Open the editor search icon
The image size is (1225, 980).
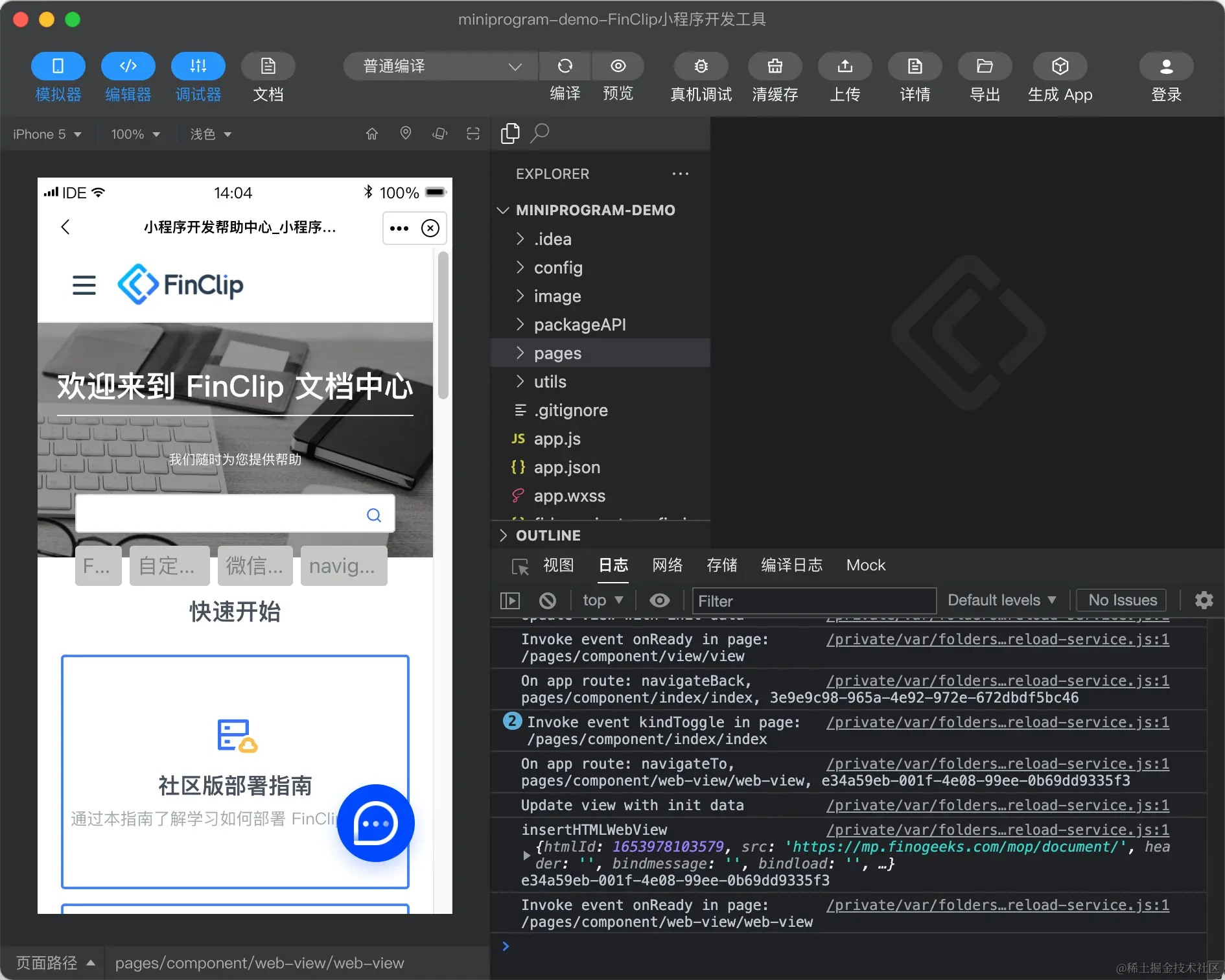(x=540, y=133)
